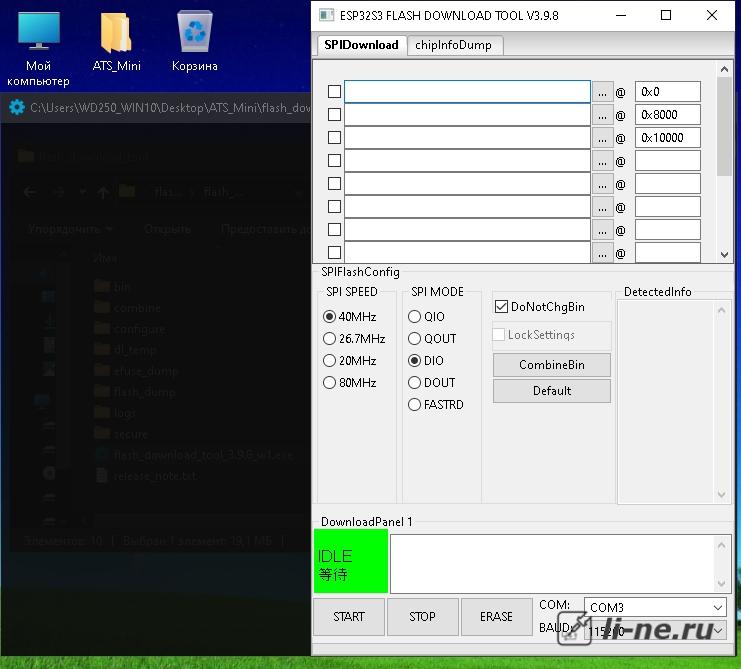
Task: Tick the fifth file row checkbox
Action: tap(334, 183)
